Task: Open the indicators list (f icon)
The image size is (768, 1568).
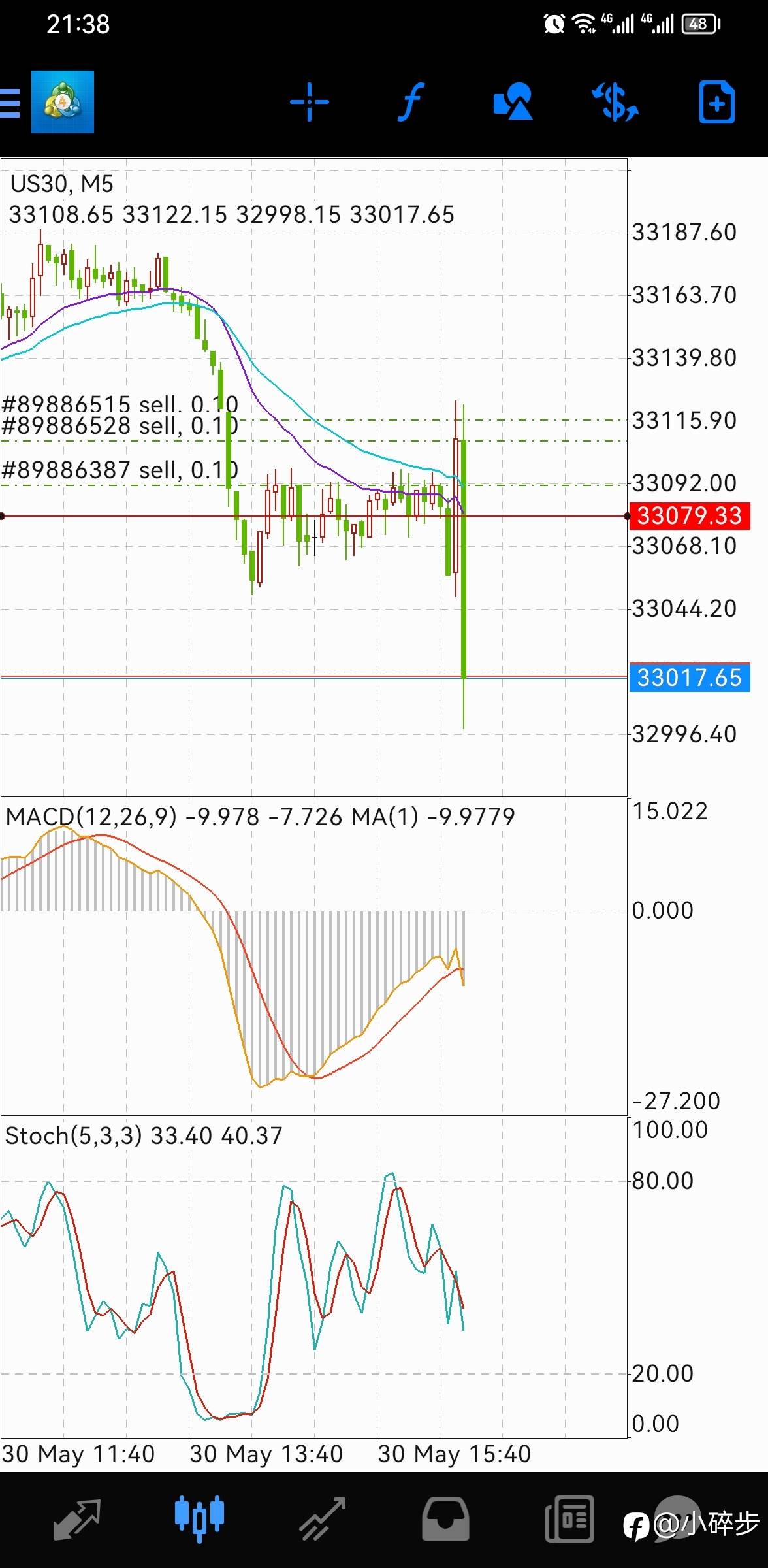Action: (x=411, y=102)
